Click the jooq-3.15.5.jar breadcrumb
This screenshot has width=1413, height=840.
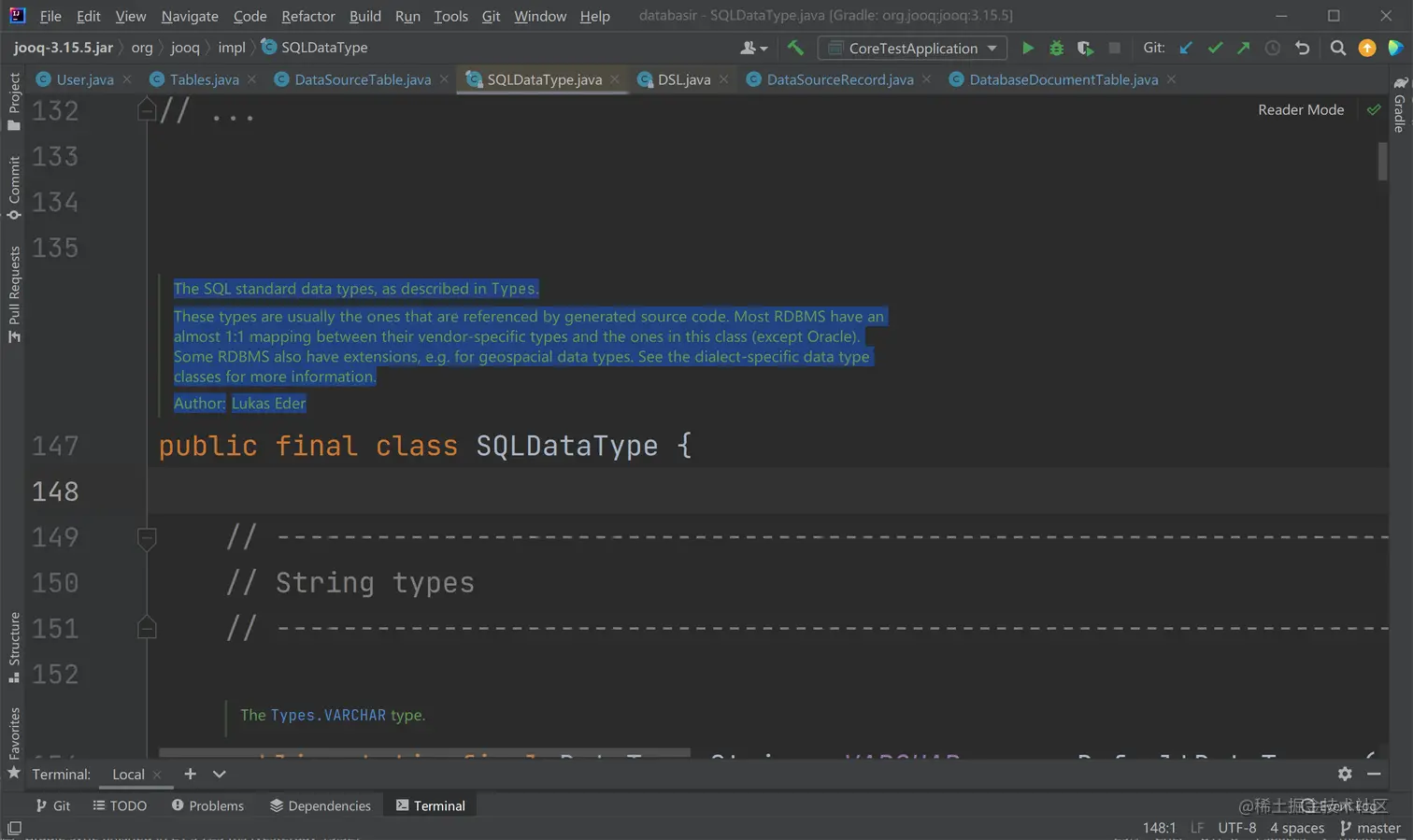pos(64,47)
